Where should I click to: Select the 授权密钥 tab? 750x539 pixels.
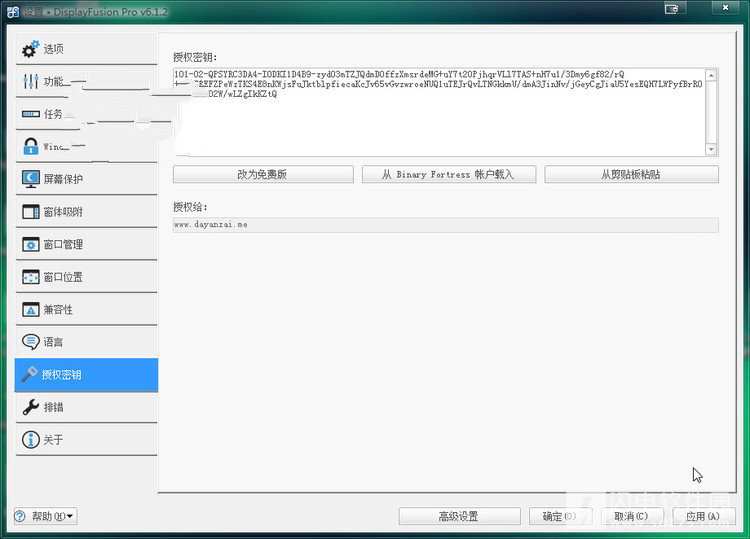[x=87, y=374]
